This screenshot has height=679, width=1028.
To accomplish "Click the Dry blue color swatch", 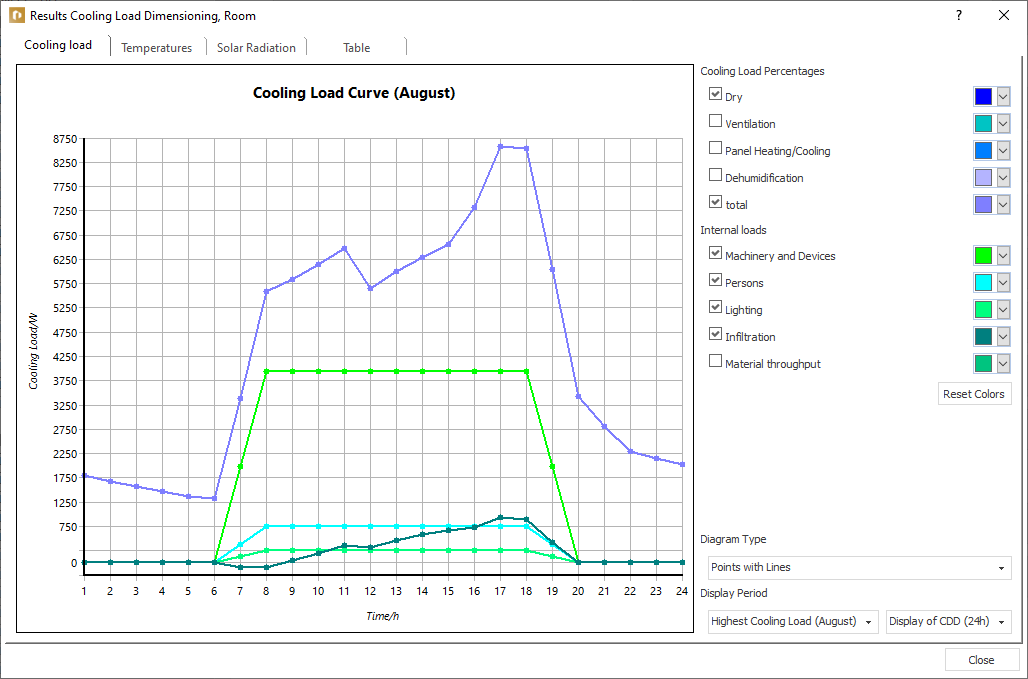I will (x=983, y=97).
